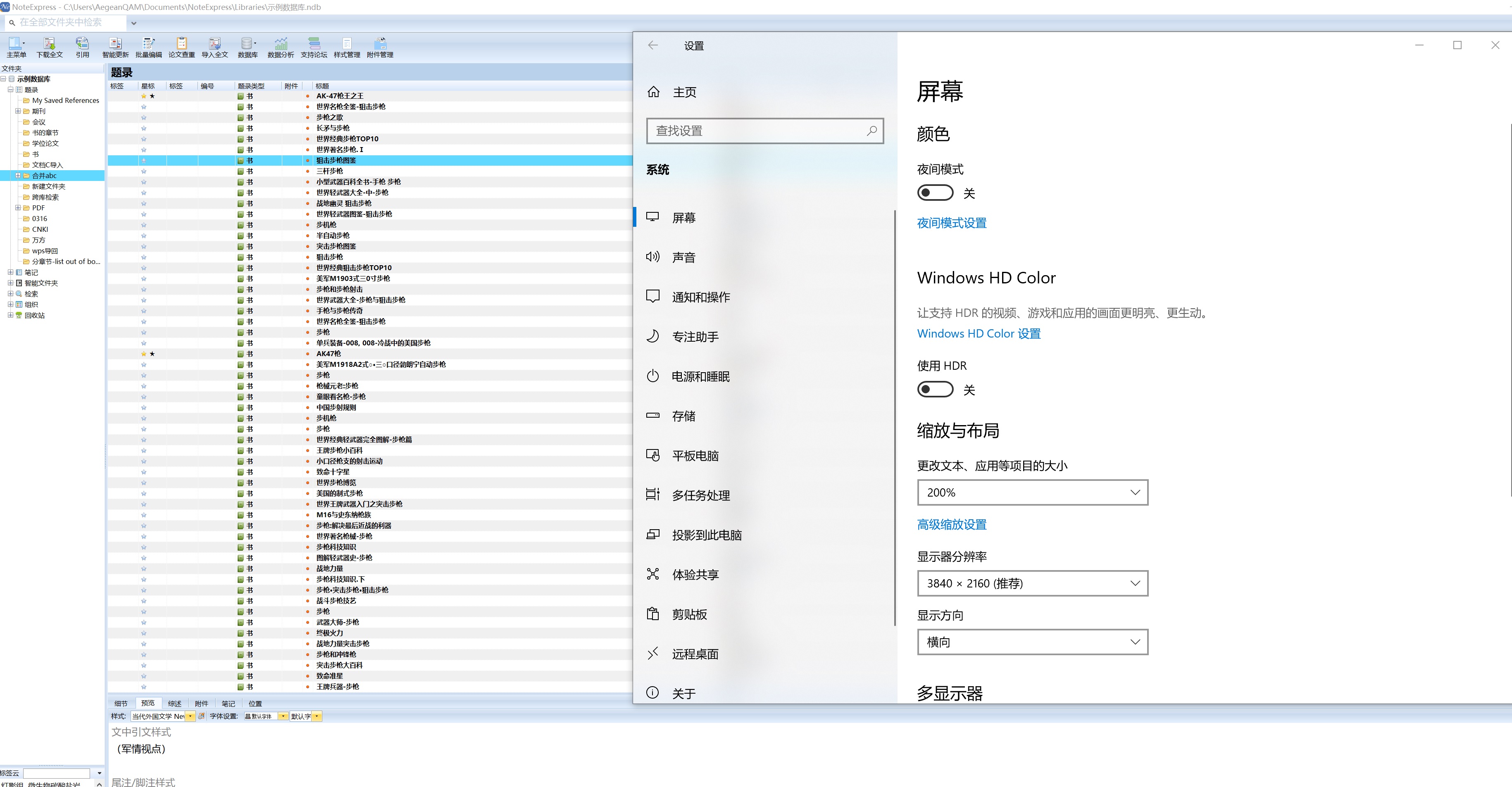
Task: Open the Windows HD Color 设置 link
Action: point(979,333)
